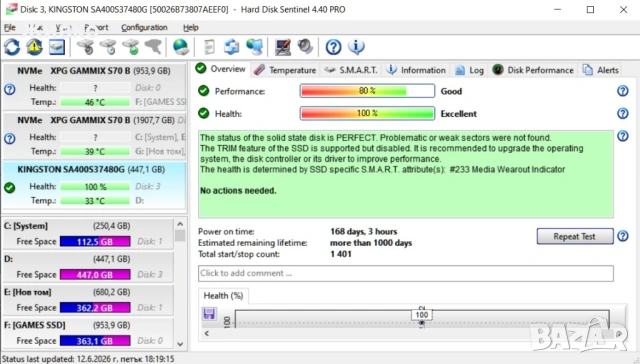Click the help icon beside status text box
The image size is (640, 364).
coord(622,135)
